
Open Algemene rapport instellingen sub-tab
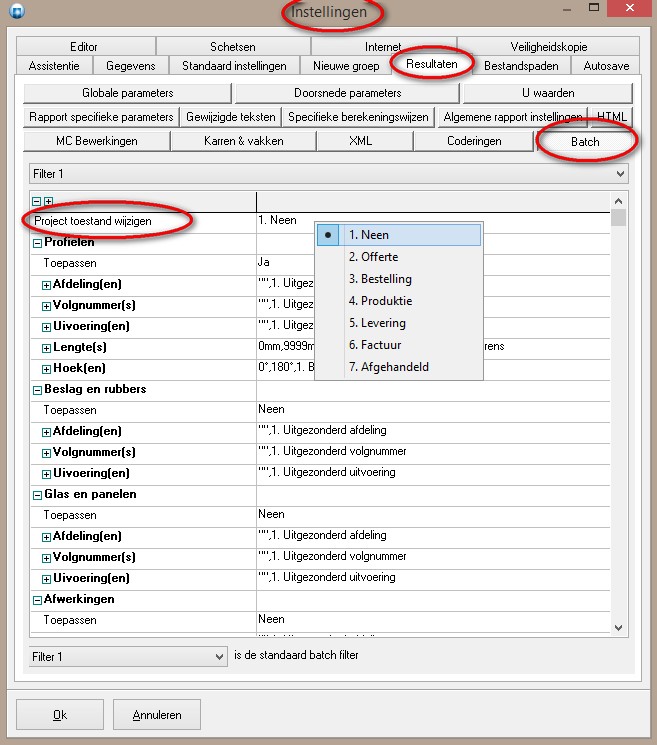point(513,117)
